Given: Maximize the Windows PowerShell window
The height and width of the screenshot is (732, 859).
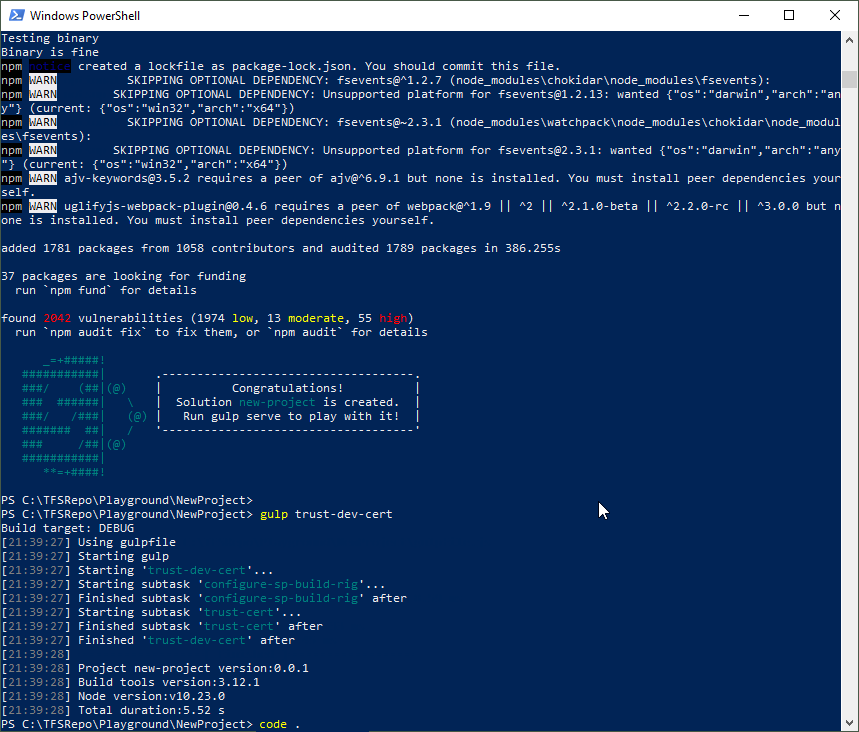Looking at the screenshot, I should pos(789,15).
